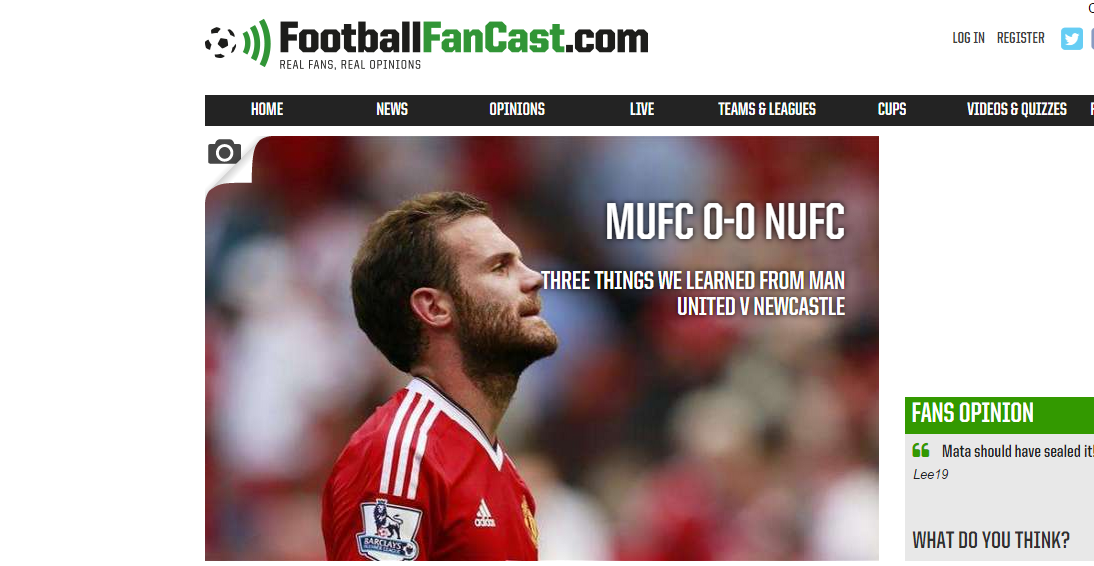This screenshot has width=1094, height=566.
Task: Expand the VIDEOS & QUIZZES menu
Action: click(x=1017, y=110)
